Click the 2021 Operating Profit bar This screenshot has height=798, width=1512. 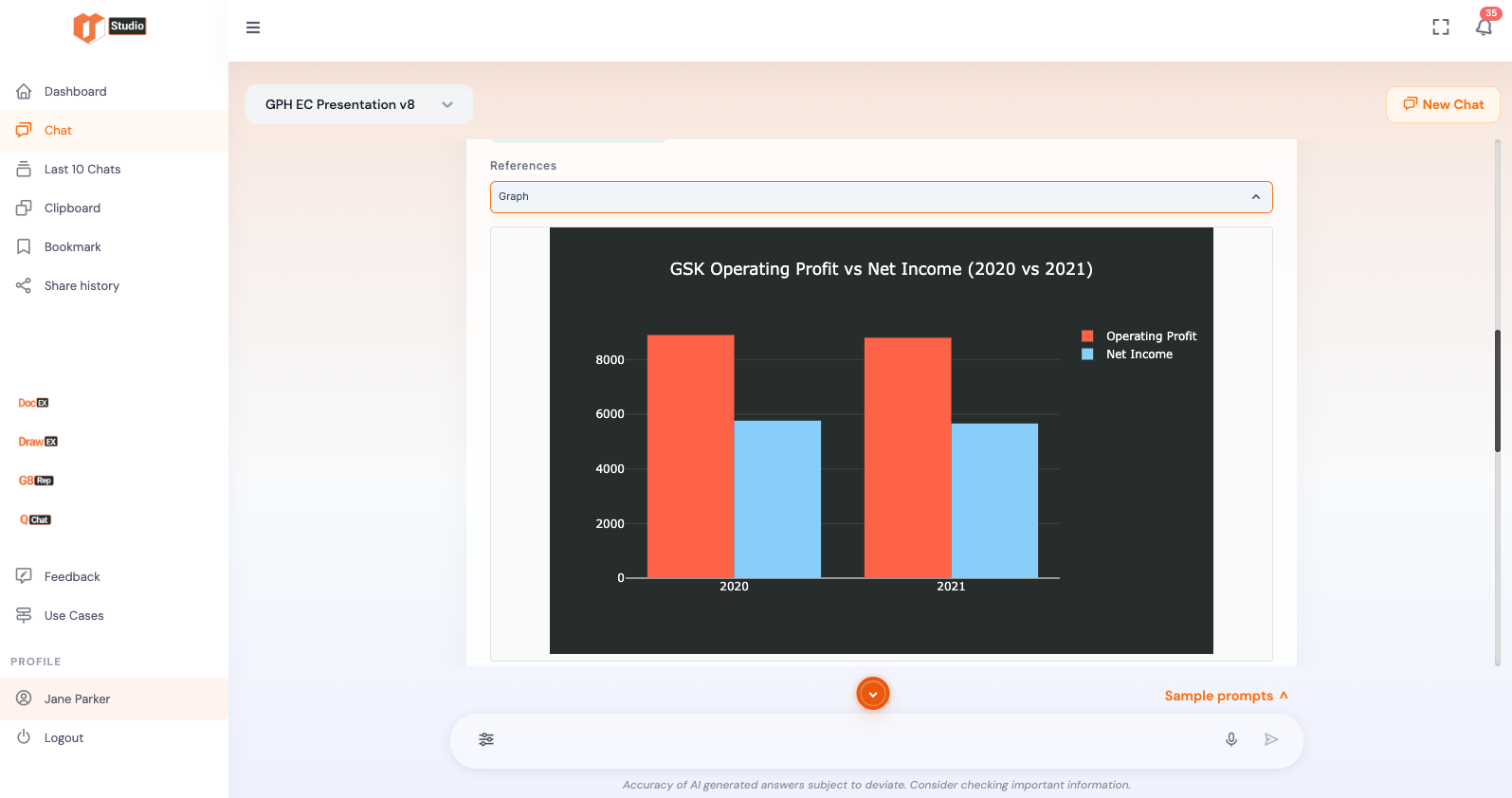pyautogui.click(x=908, y=458)
